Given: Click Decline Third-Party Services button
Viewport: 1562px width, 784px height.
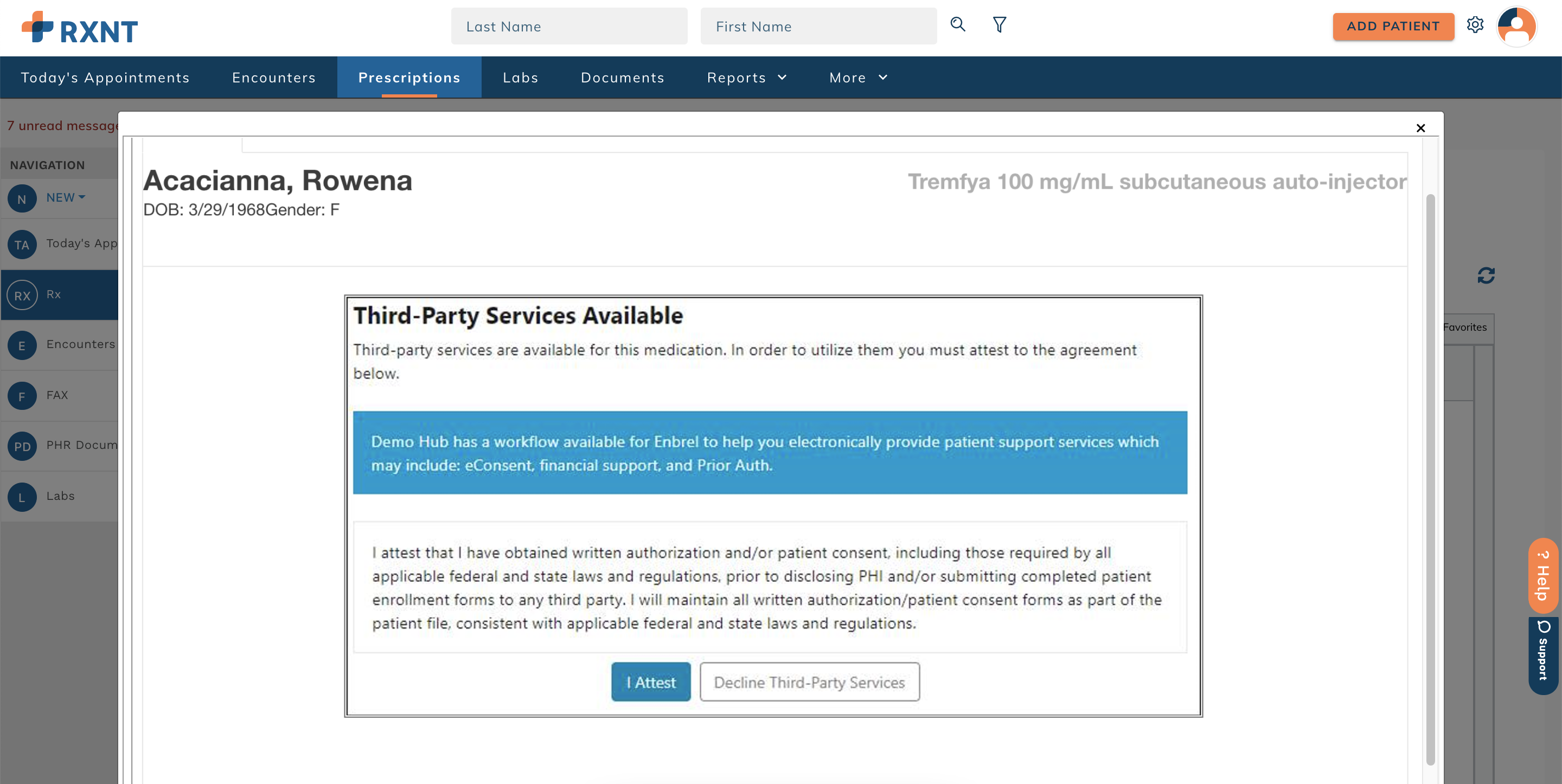Looking at the screenshot, I should point(810,682).
